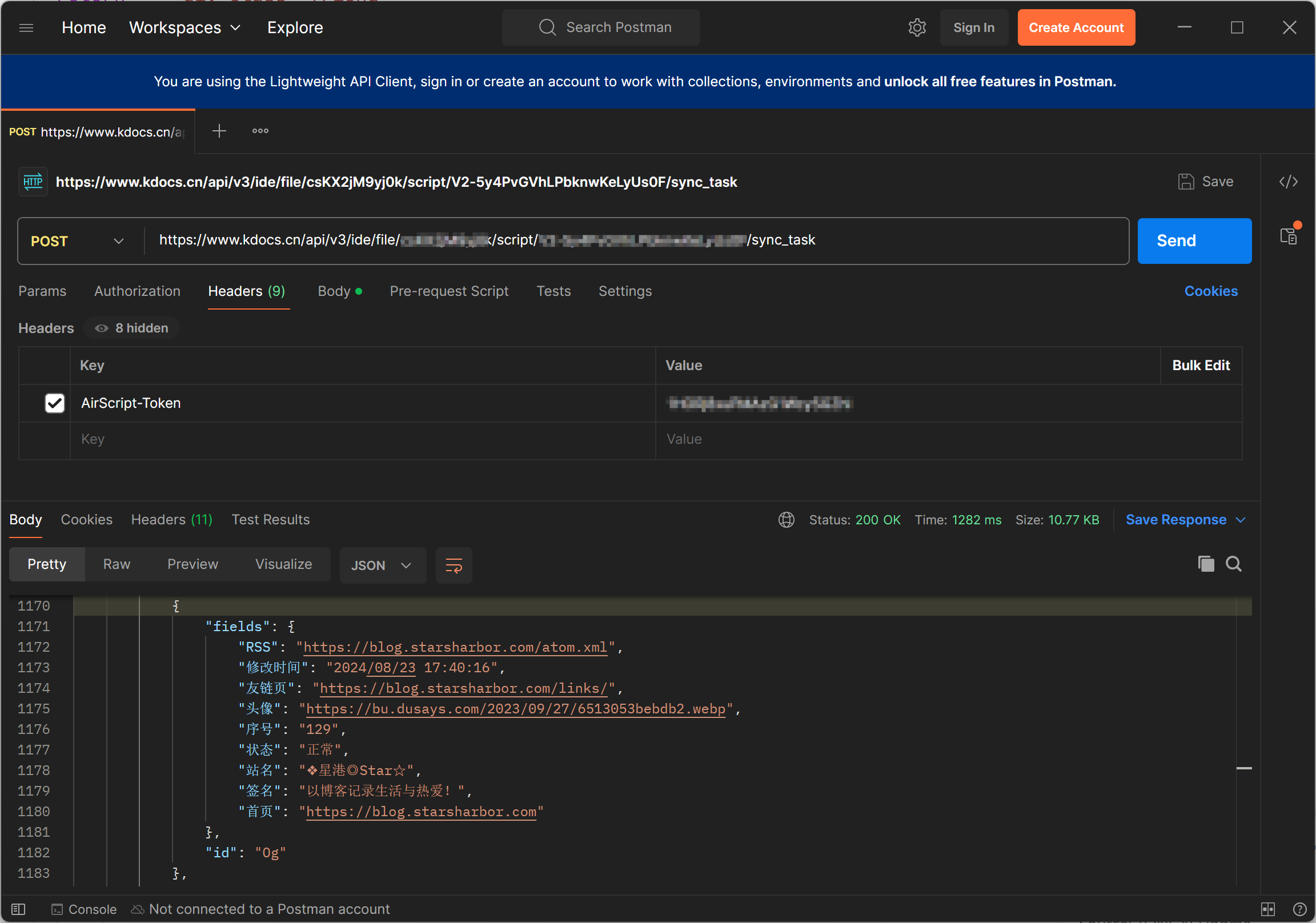Open the help question mark icon
This screenshot has height=923, width=1316.
pos(1299,909)
